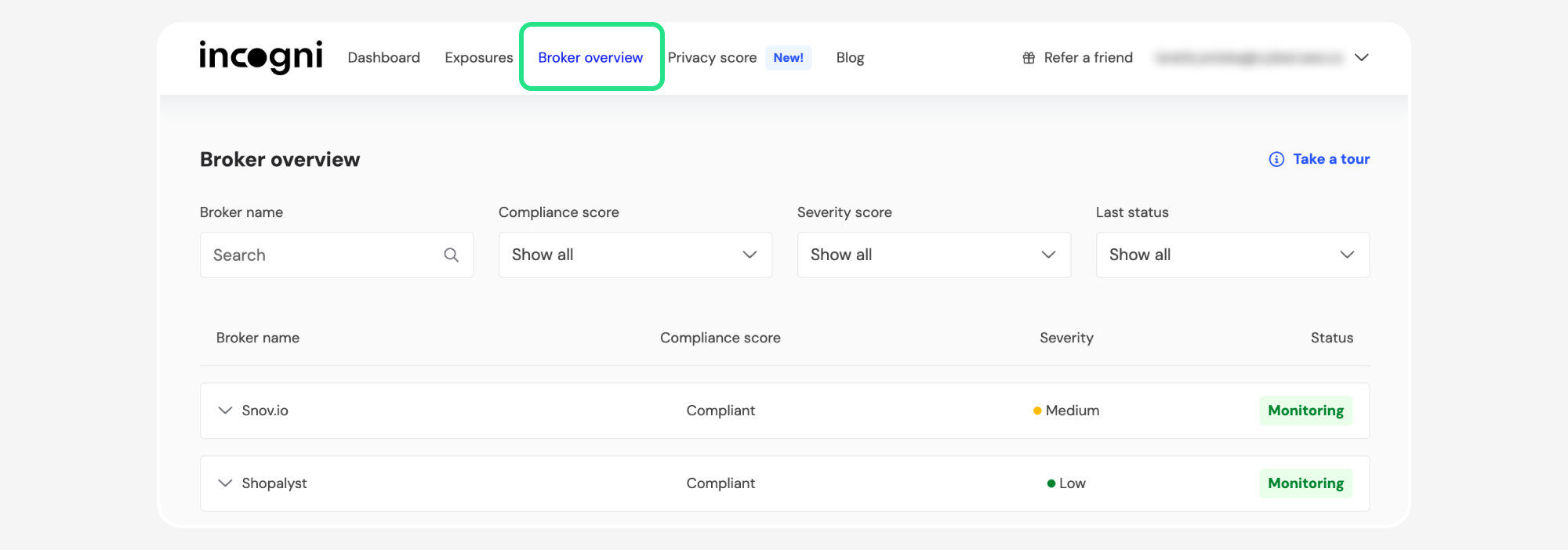Click the Broker name column header
The width and height of the screenshot is (1568, 550).
[258, 338]
